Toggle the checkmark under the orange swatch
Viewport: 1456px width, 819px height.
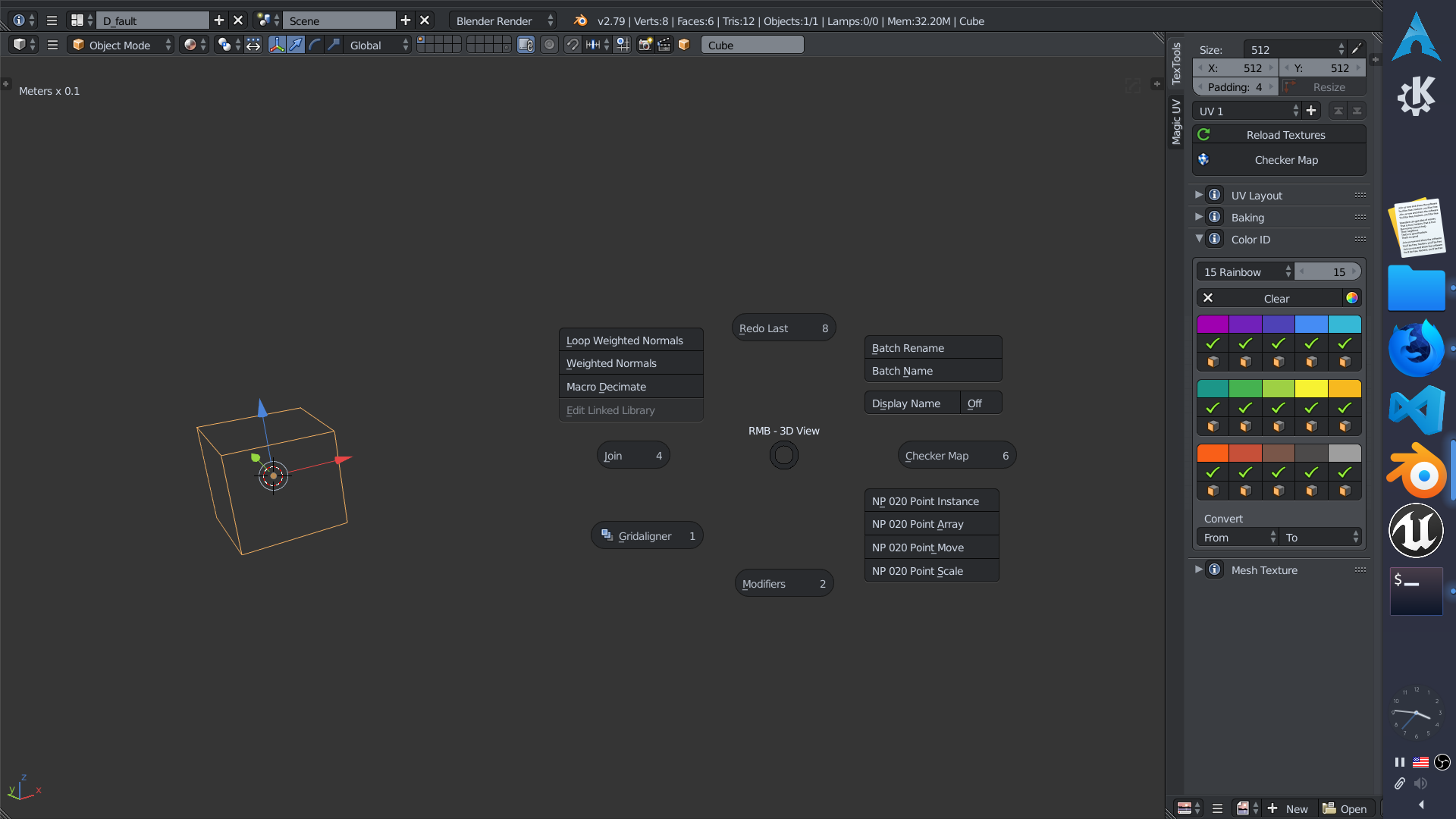click(x=1213, y=472)
